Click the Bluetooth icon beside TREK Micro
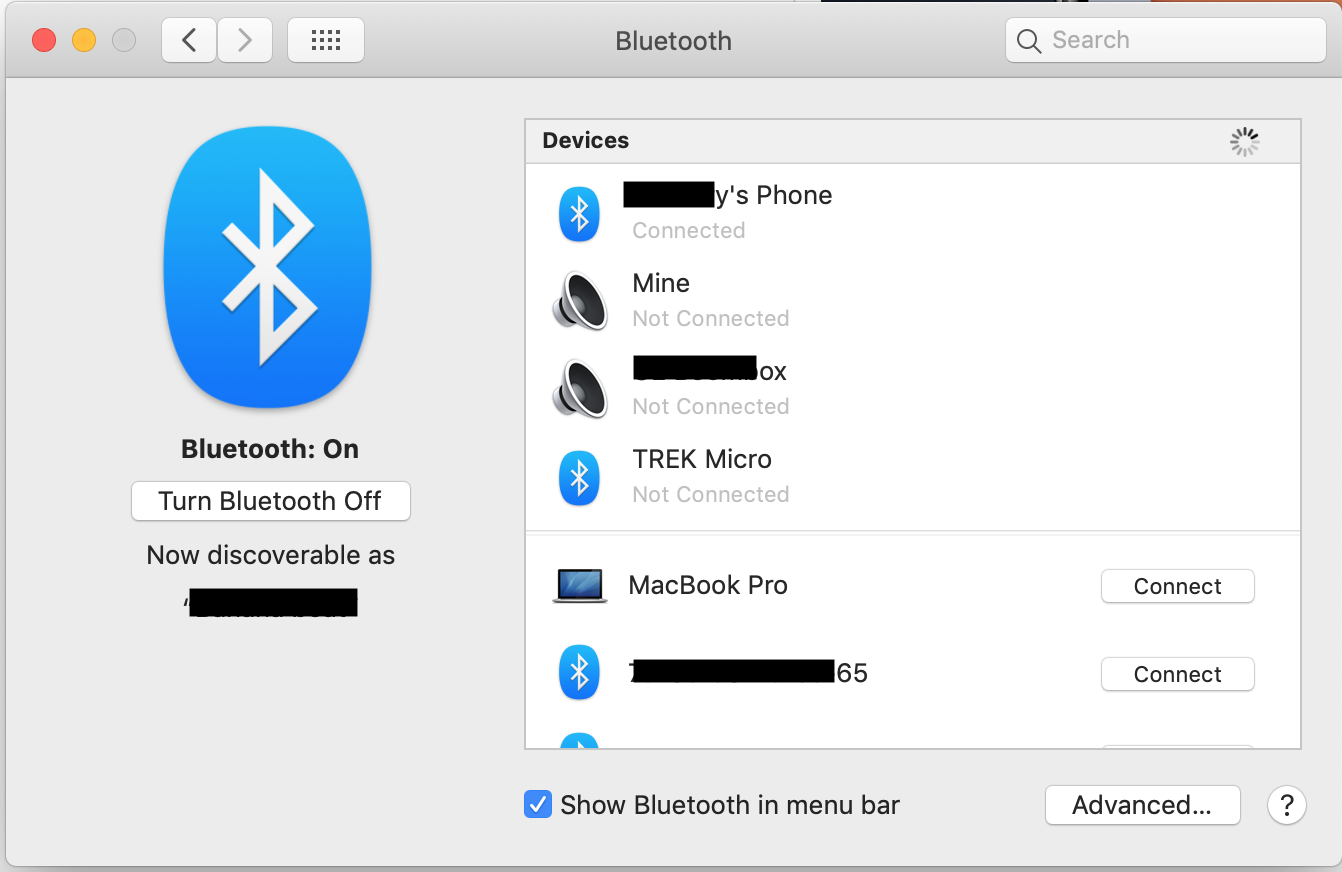This screenshot has height=872, width=1342. (x=579, y=478)
